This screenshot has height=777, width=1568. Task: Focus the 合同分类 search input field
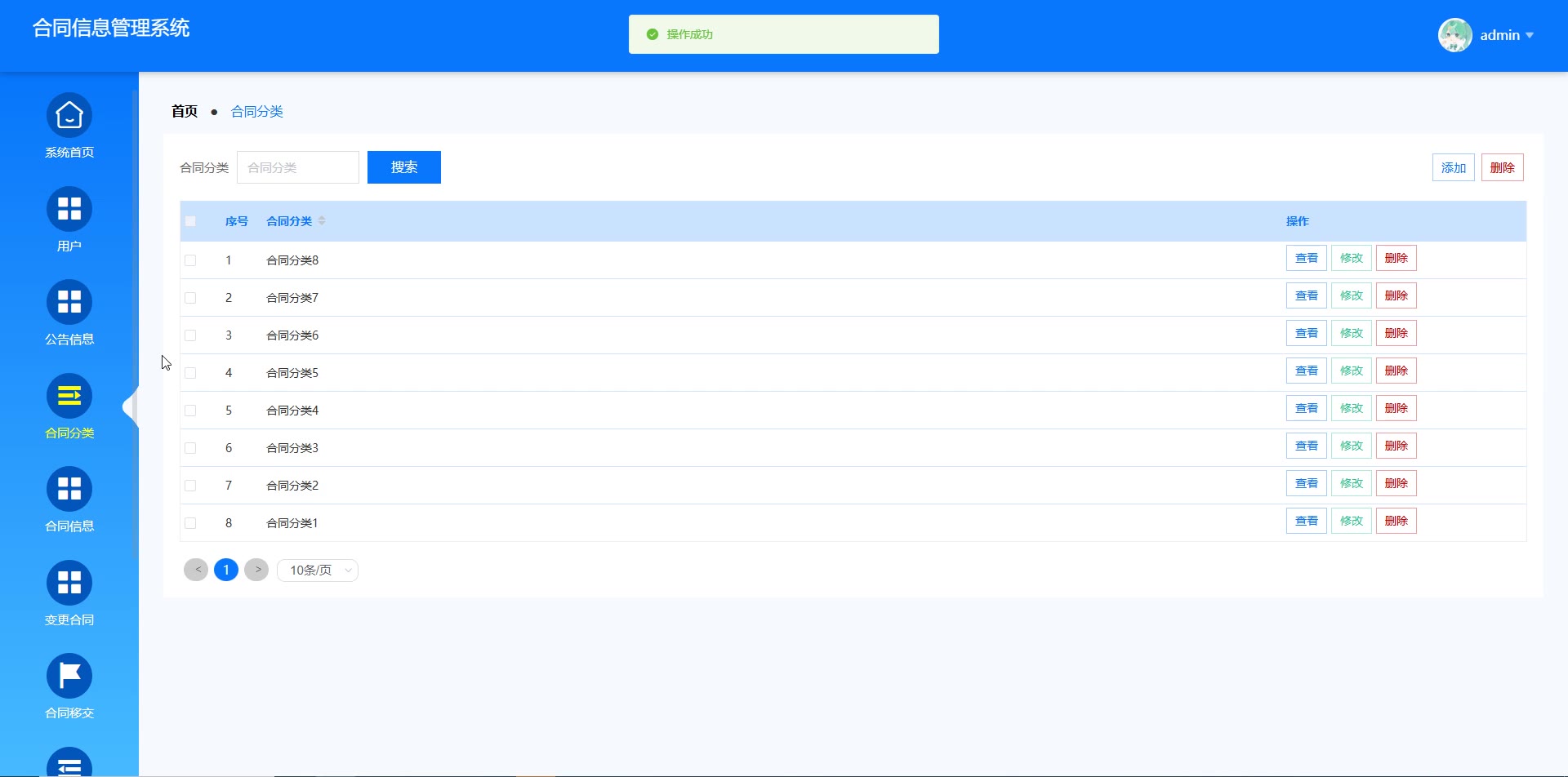[x=298, y=167]
